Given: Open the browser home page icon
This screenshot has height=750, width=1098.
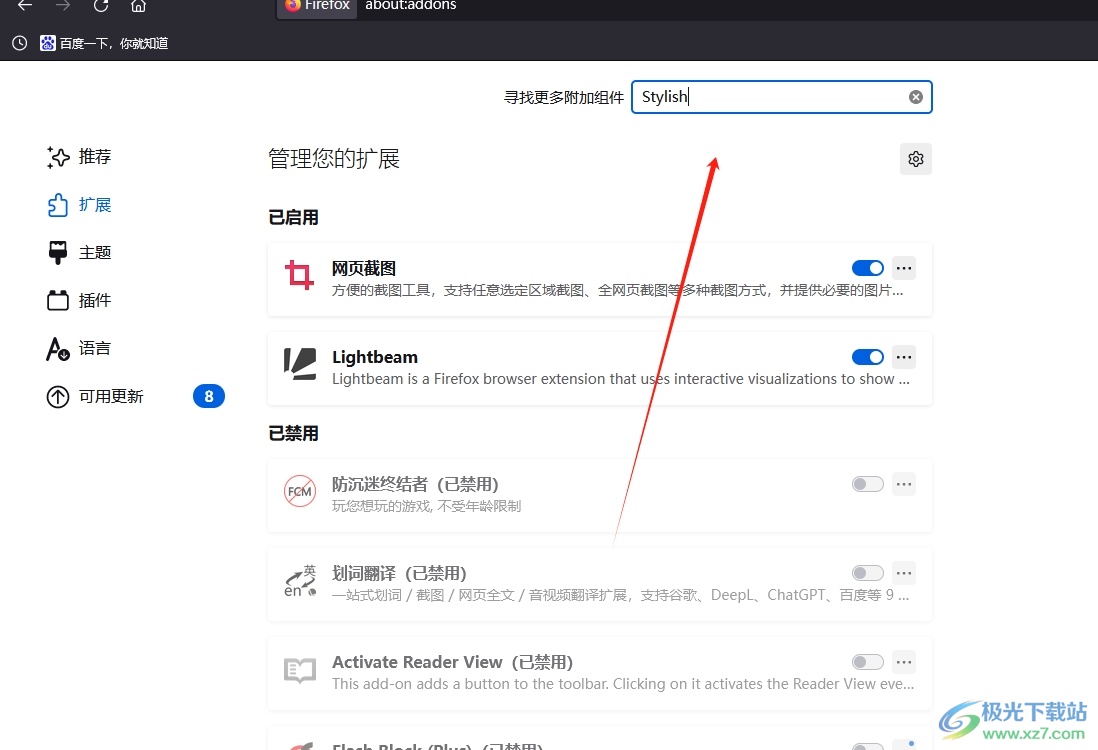Looking at the screenshot, I should tap(139, 6).
